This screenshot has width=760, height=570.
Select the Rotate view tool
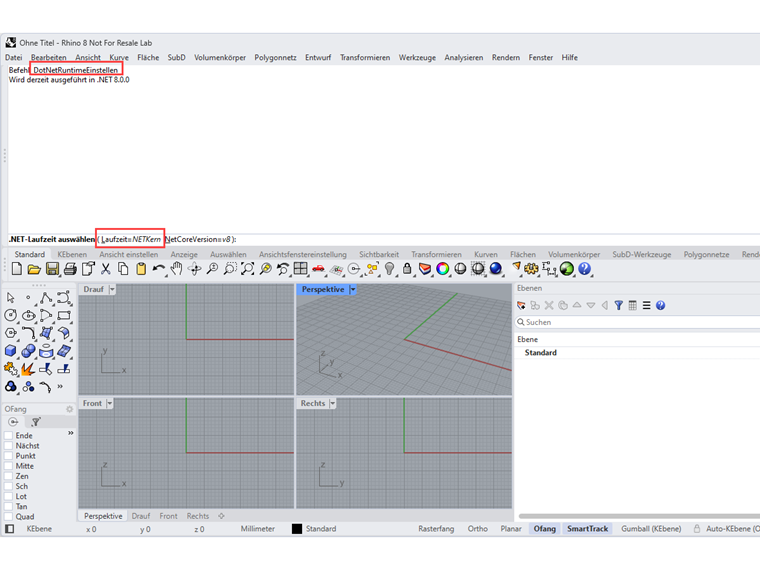(x=194, y=269)
